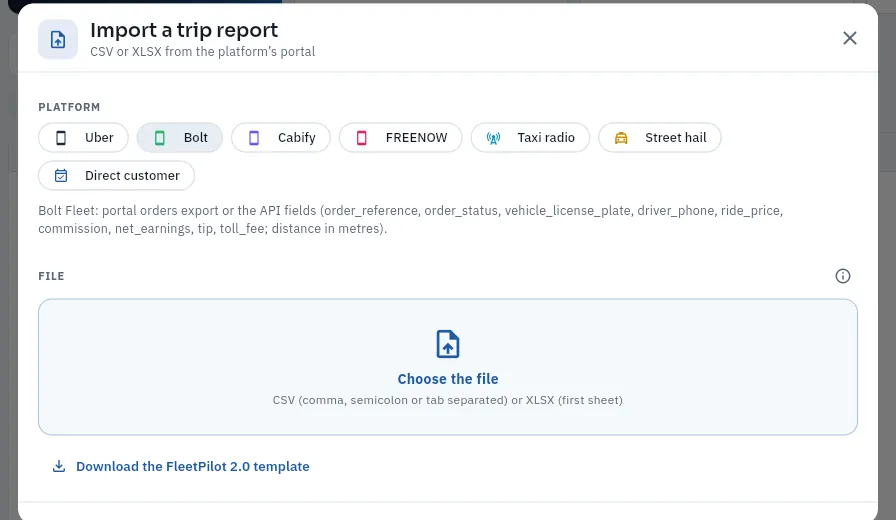Open the file info icon

(843, 276)
